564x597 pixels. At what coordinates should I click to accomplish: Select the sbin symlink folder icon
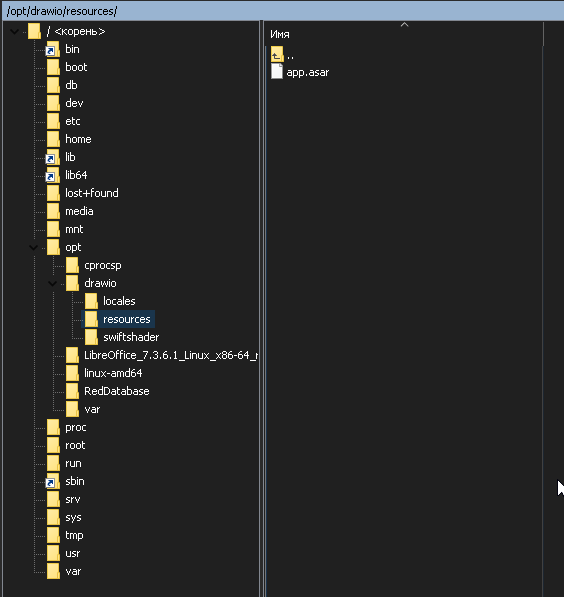click(x=53, y=482)
